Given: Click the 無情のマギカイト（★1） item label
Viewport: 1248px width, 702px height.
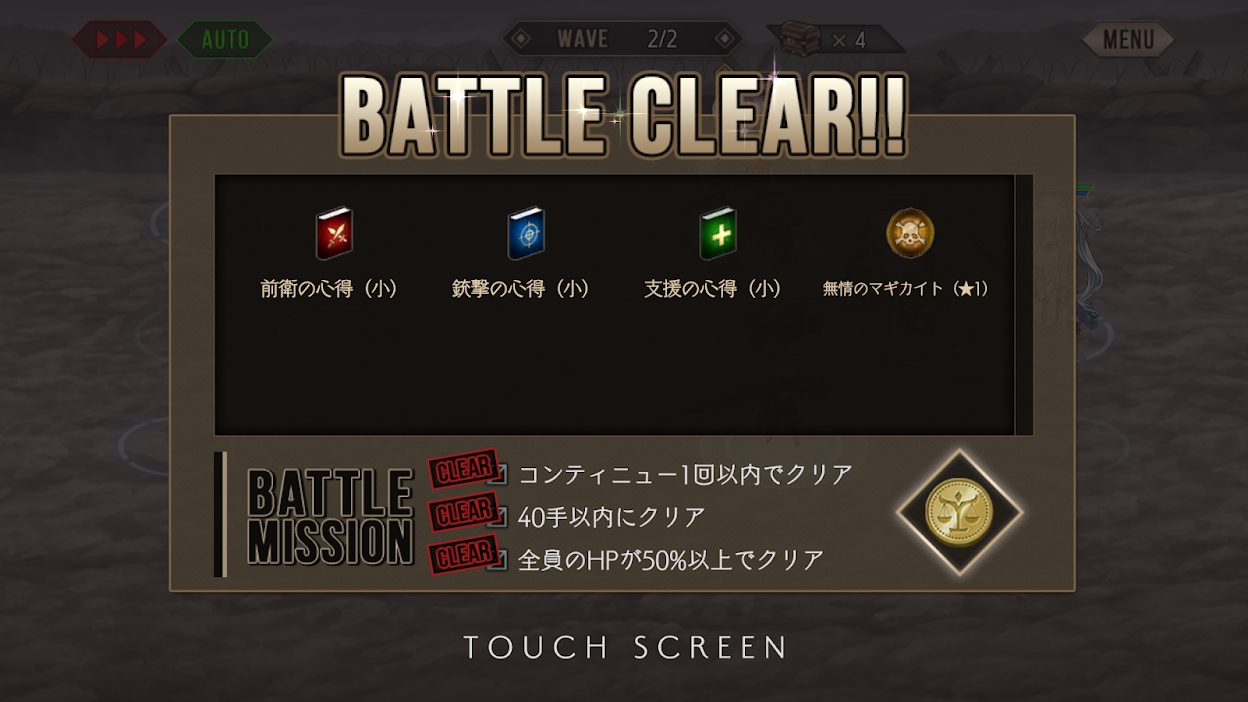Looking at the screenshot, I should tap(906, 289).
